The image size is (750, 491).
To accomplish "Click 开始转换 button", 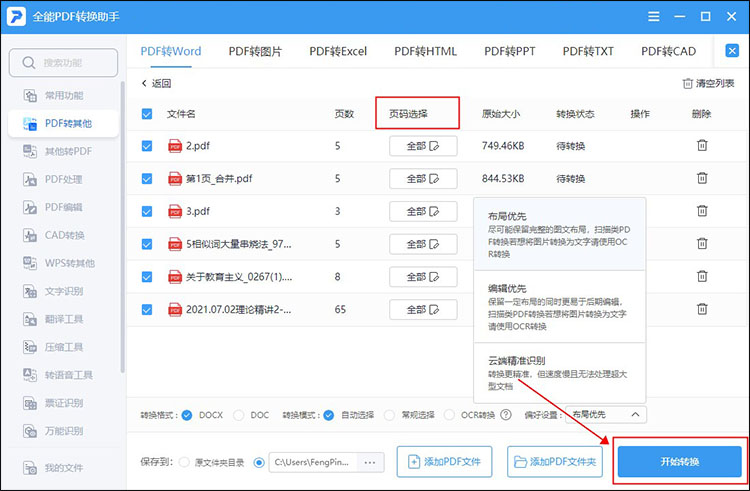I will [x=679, y=461].
